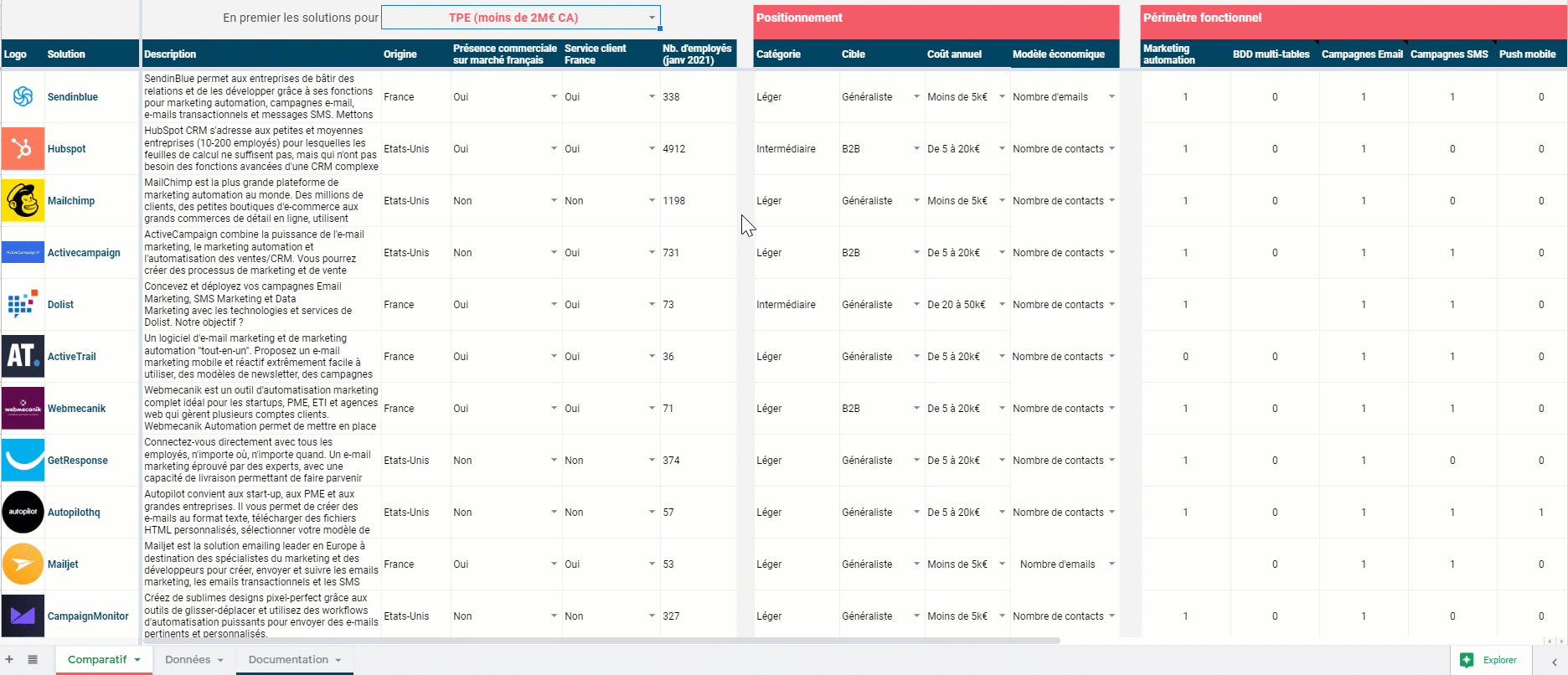Click the Explorer star icon
The image size is (1568, 675).
tap(1467, 660)
